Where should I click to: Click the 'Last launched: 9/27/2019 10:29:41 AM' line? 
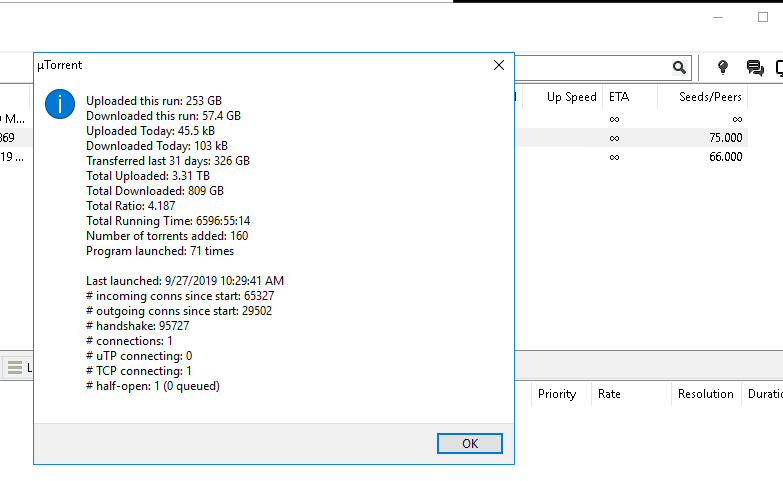[x=185, y=281]
